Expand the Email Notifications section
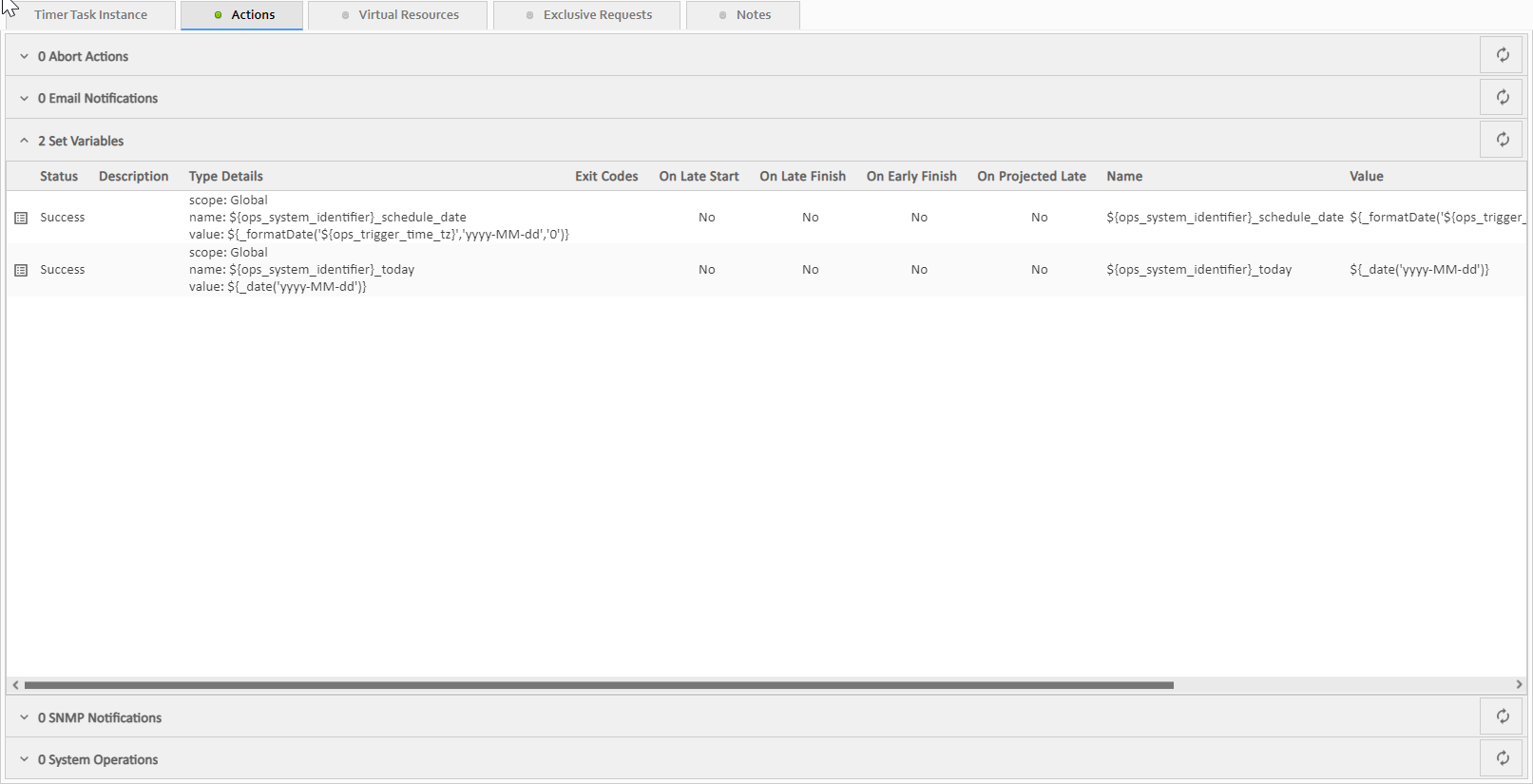The height and width of the screenshot is (784, 1533). click(x=25, y=99)
